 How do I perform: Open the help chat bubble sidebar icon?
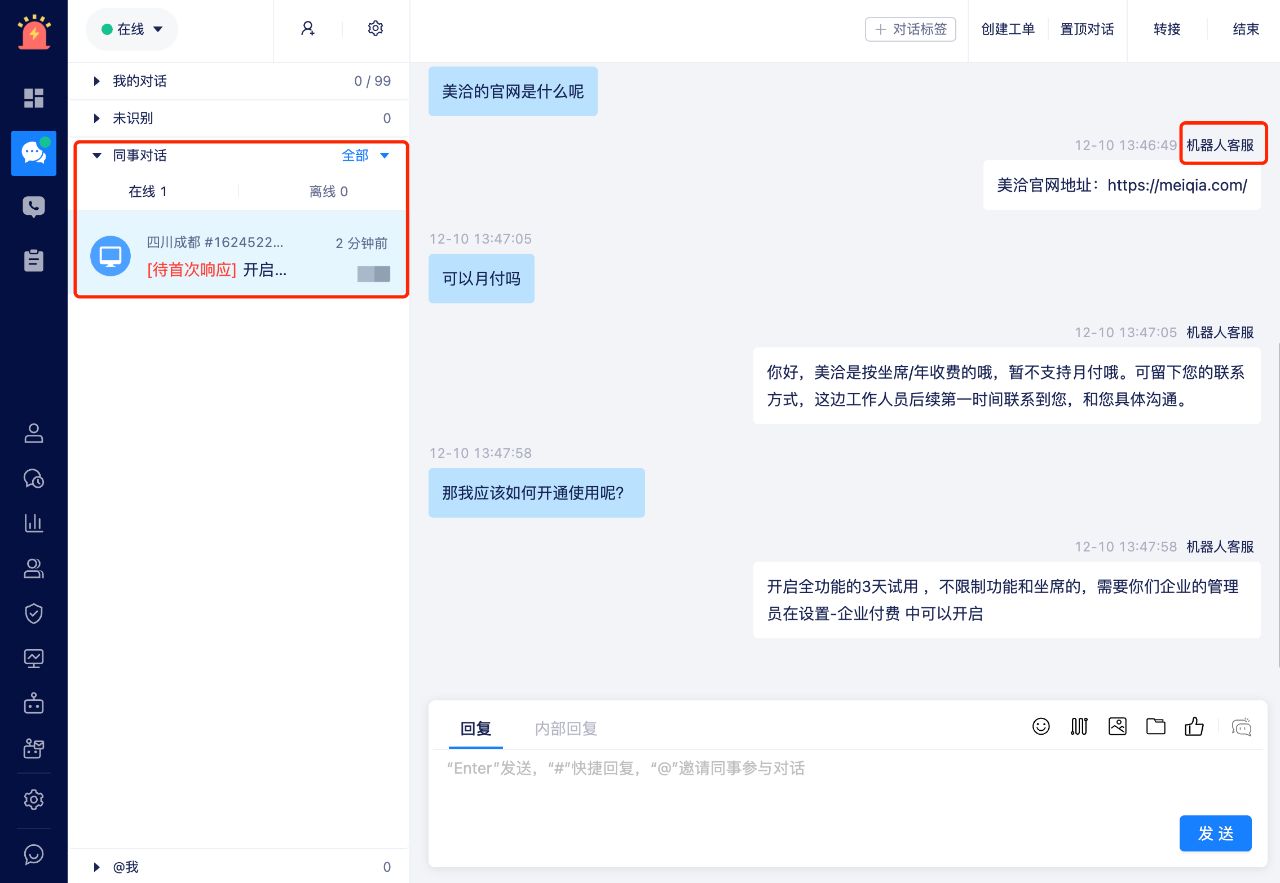click(34, 854)
